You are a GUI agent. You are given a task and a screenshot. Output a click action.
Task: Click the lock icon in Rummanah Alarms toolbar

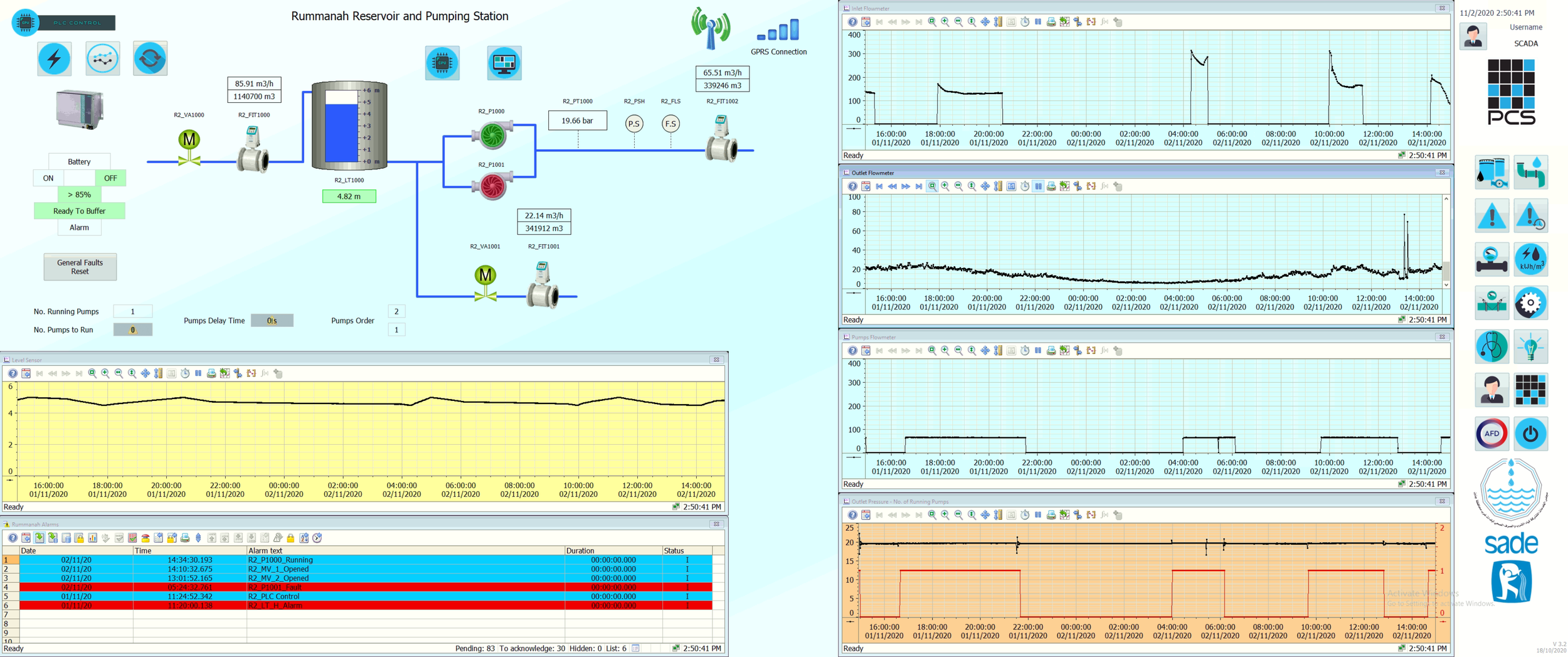[291, 538]
